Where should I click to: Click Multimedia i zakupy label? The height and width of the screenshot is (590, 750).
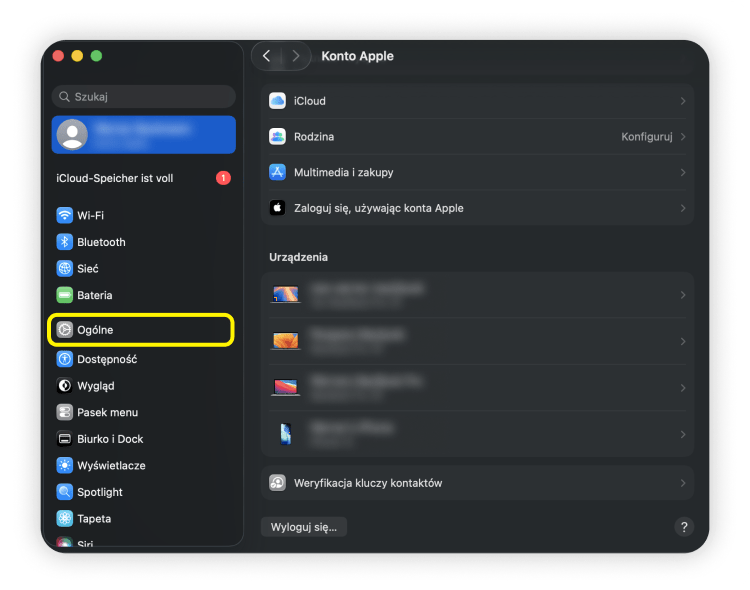343,172
